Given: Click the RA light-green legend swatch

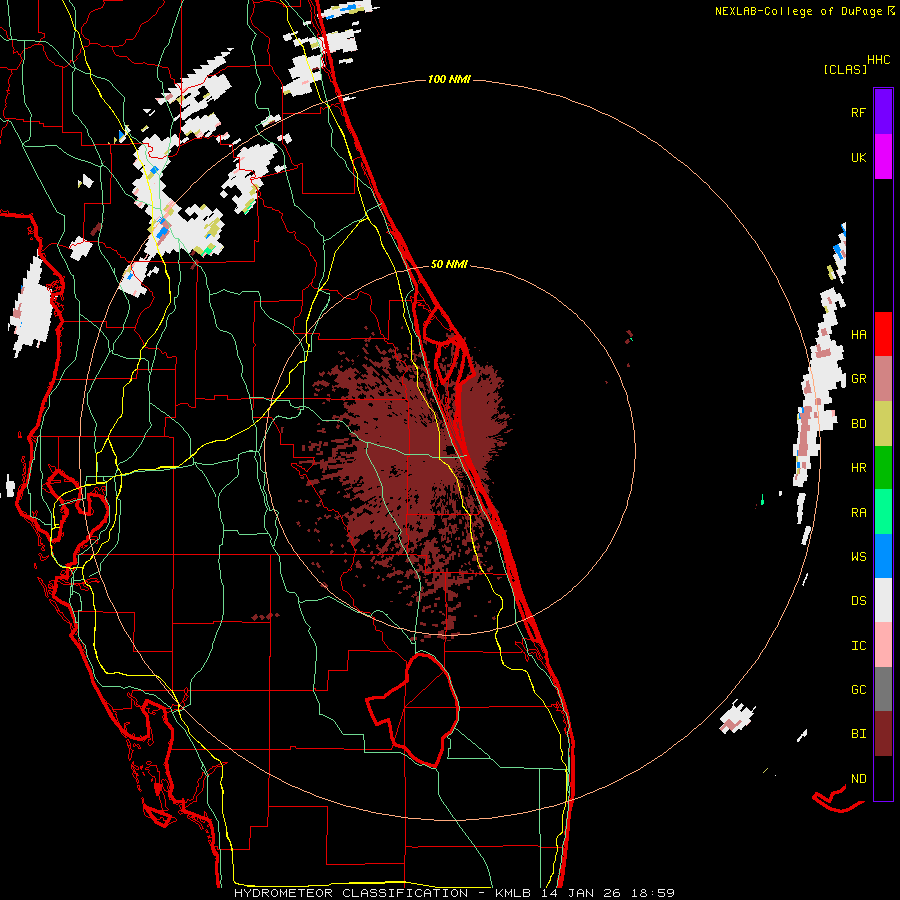Looking at the screenshot, I should click(x=883, y=512).
